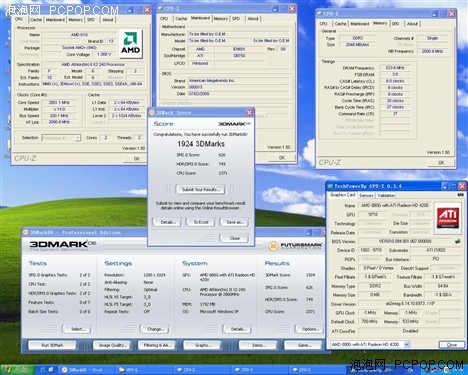Image resolution: width=468 pixels, height=375 pixels.
Task: Open the Memory tab in the CPU-Z Mainboard window
Action: [x=221, y=19]
